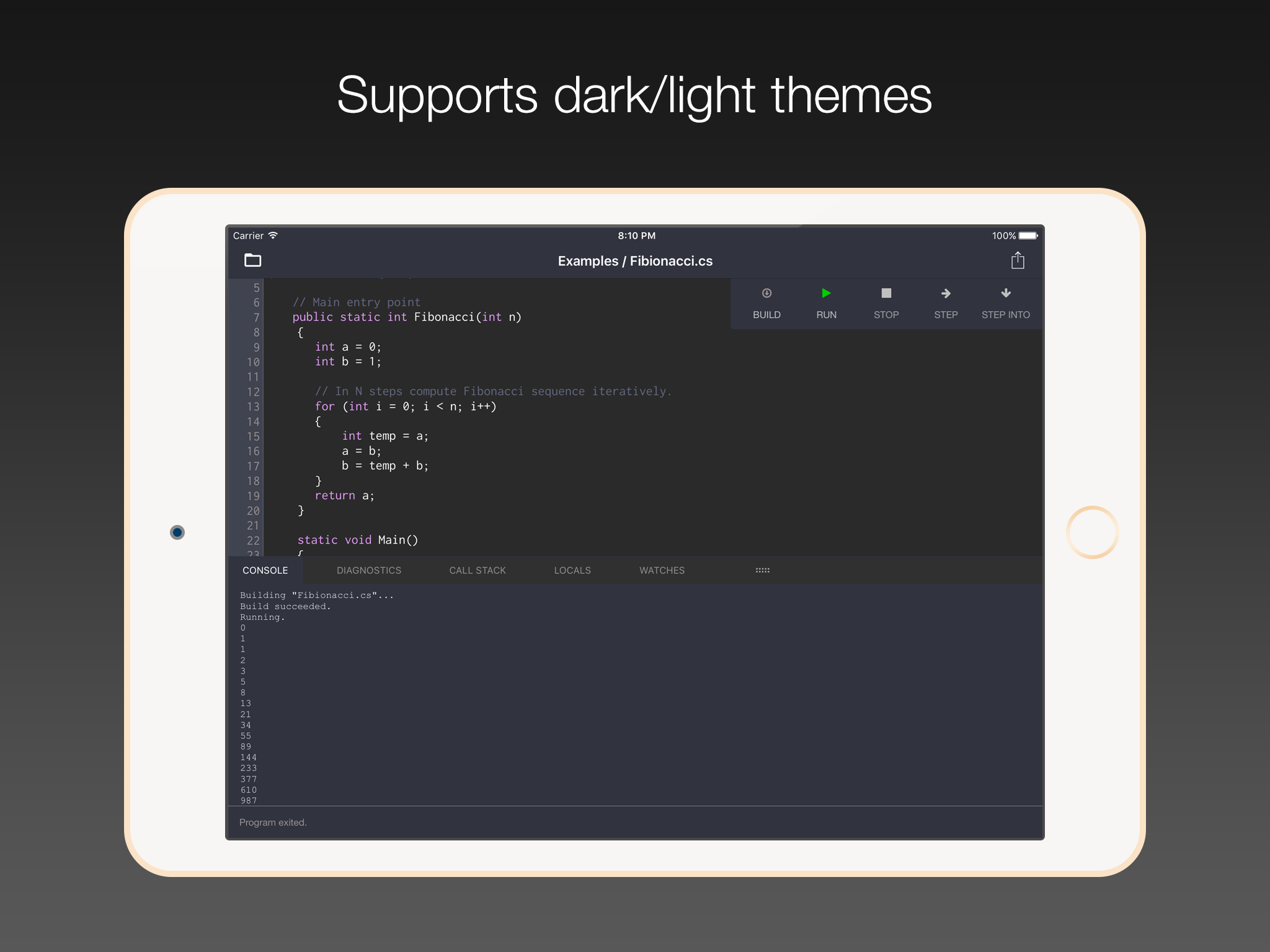Open the CALL STACK tab
The image size is (1270, 952).
click(x=477, y=570)
